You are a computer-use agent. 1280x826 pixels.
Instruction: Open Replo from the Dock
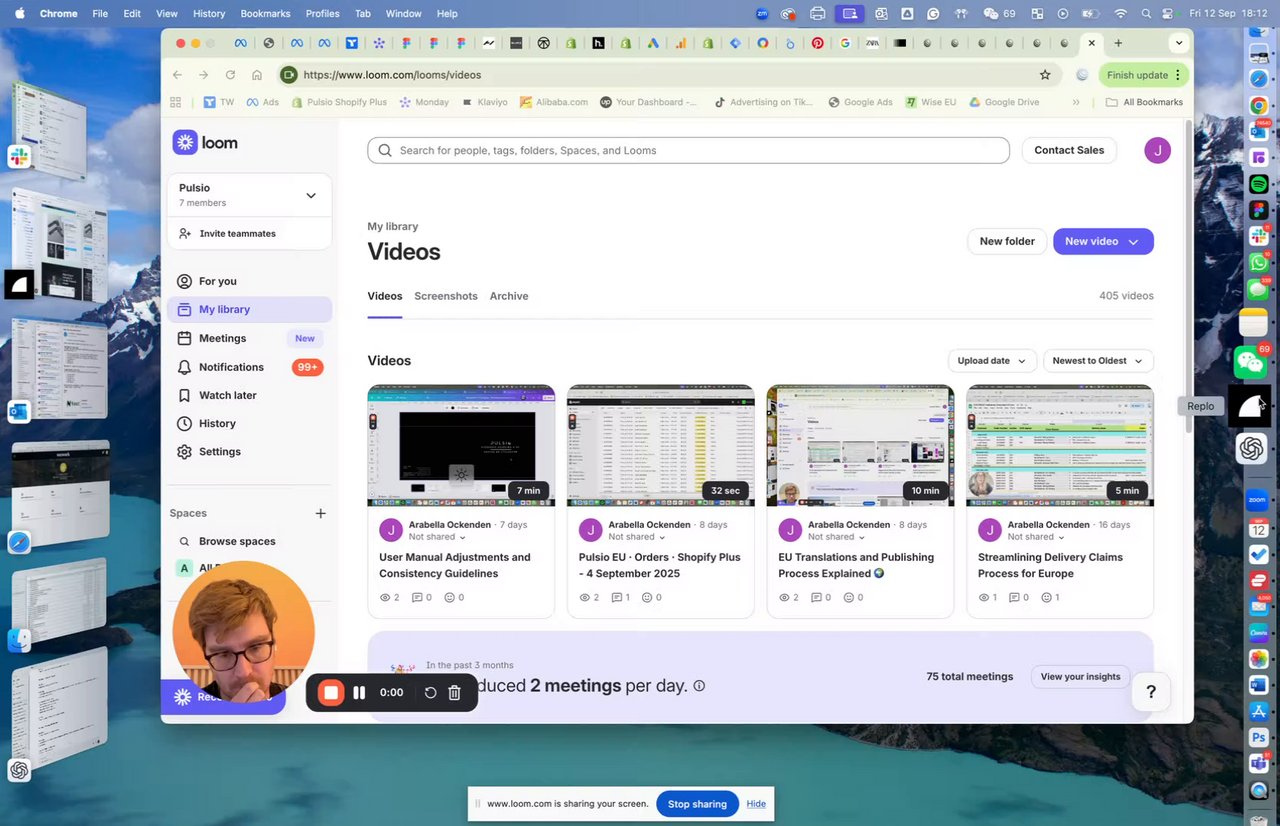click(1250, 406)
